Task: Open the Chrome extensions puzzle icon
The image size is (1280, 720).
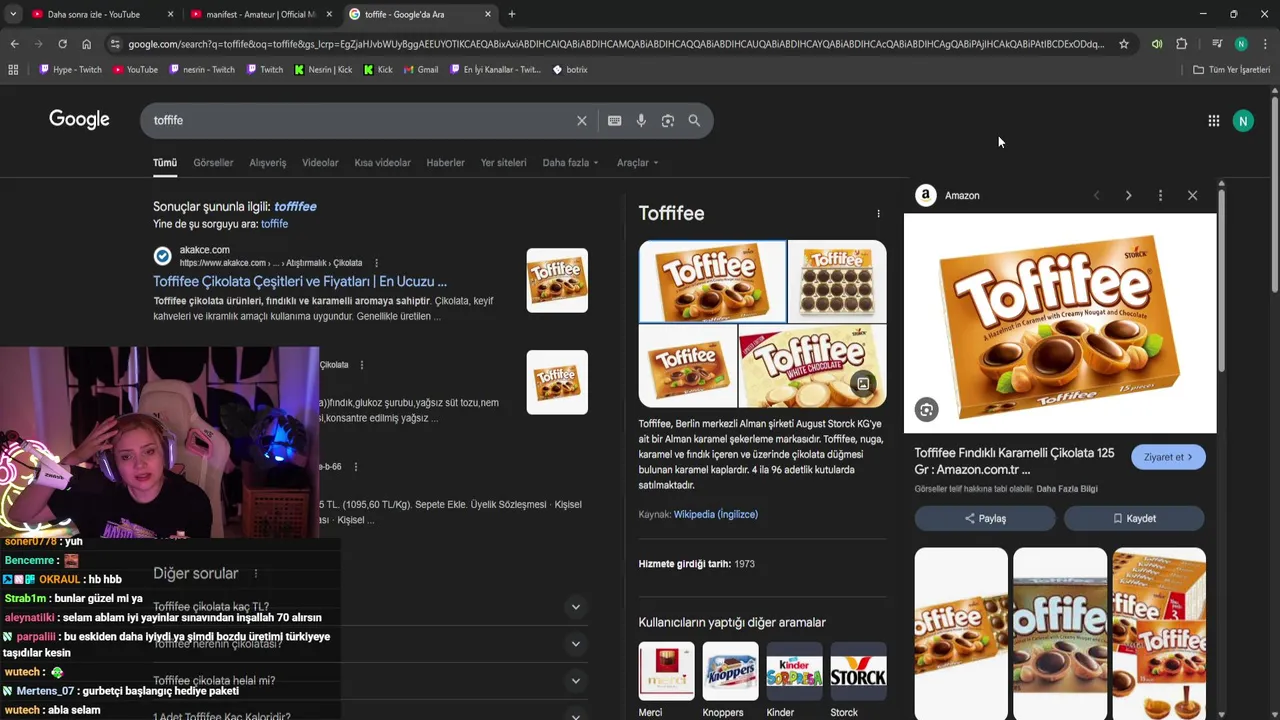Action: point(1182,44)
